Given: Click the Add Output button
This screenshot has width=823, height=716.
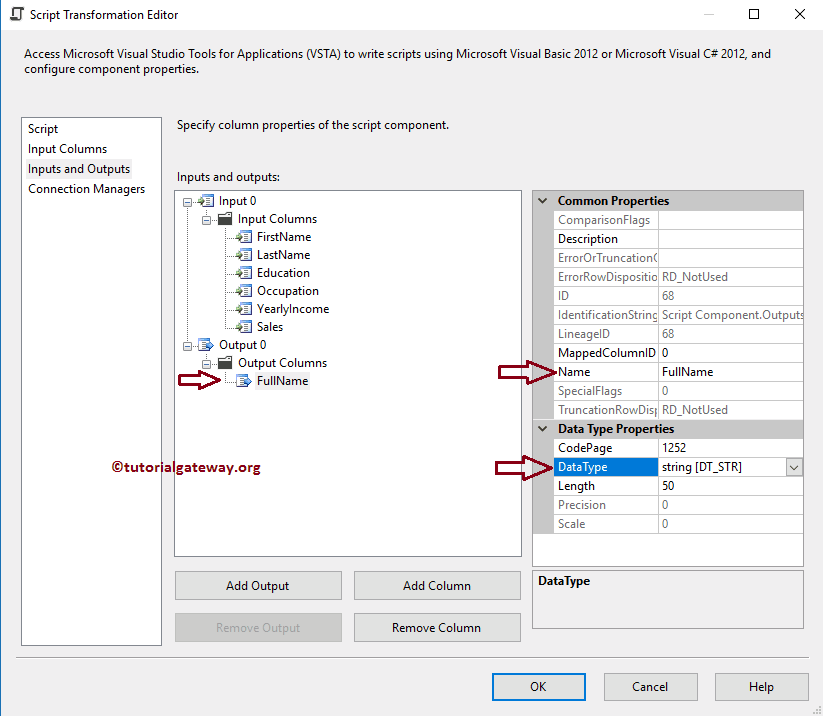Looking at the screenshot, I should click(258, 585).
